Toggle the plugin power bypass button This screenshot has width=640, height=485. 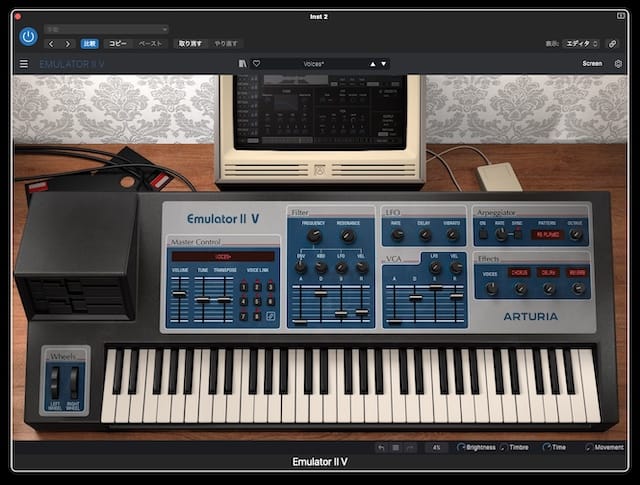pyautogui.click(x=29, y=37)
